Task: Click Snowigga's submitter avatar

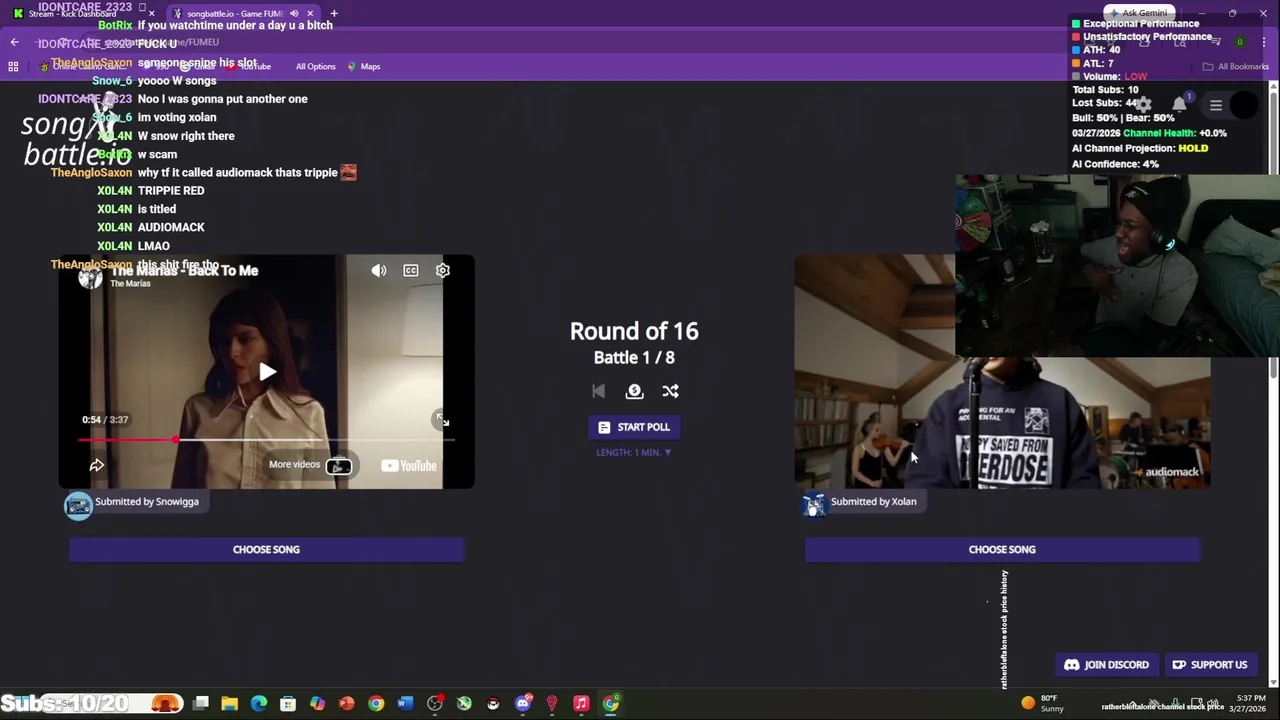Action: tap(78, 505)
